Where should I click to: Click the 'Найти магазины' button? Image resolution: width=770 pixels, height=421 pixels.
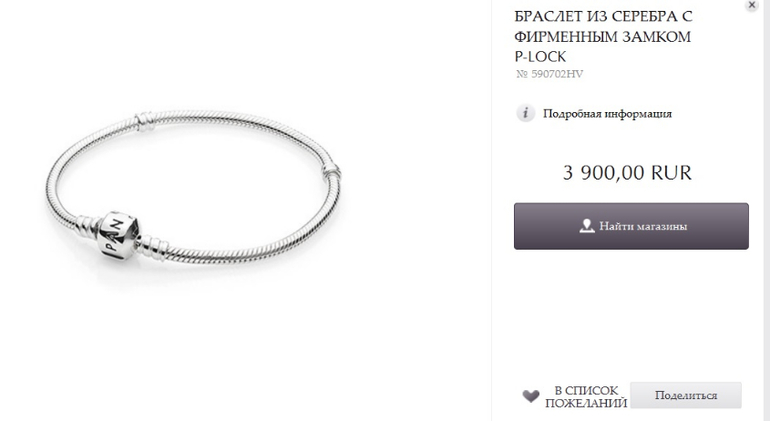click(x=631, y=226)
